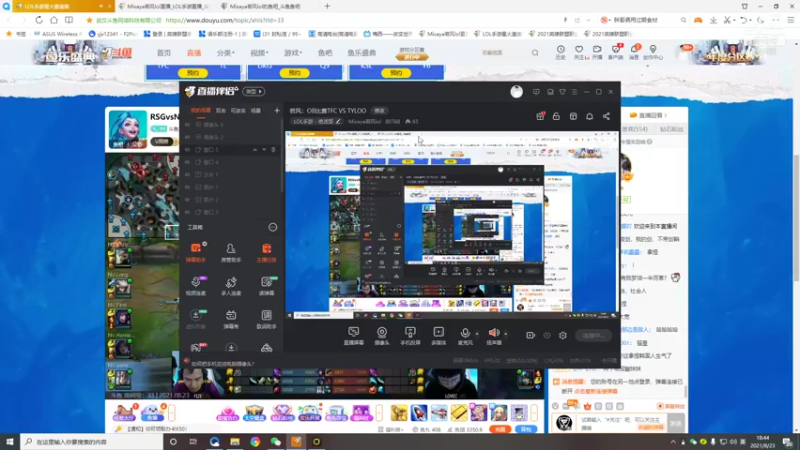Screen dimensions: 800x450
Task: Click the 修改 button next to stream title
Action: [x=380, y=110]
